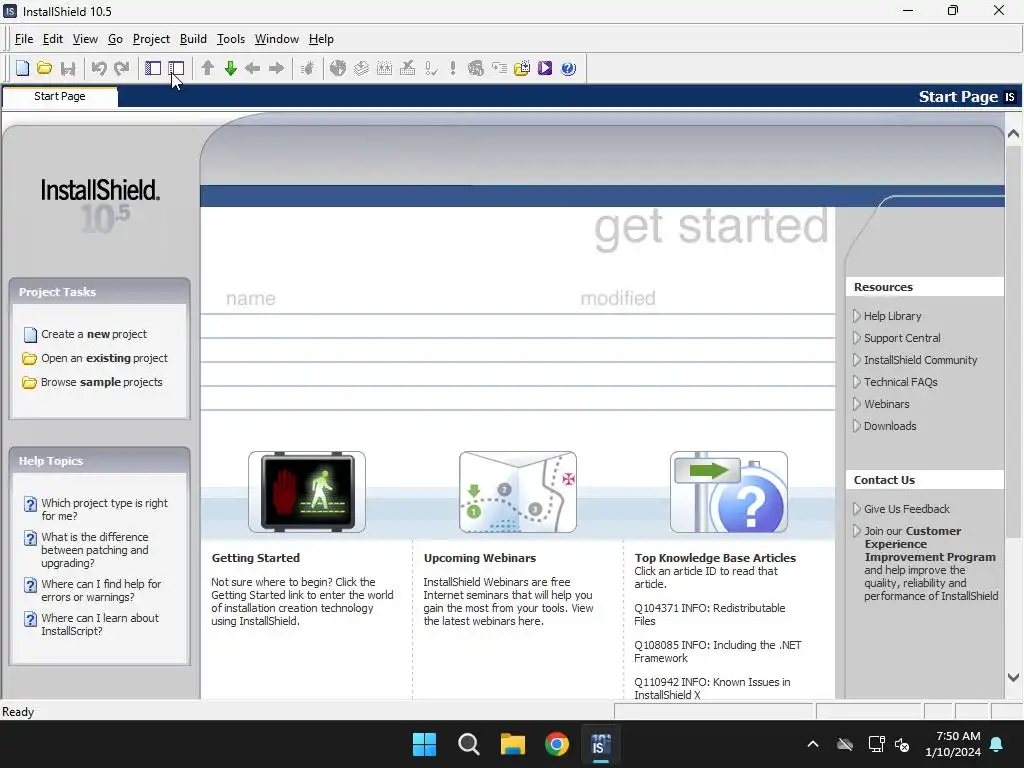Click Create a new project link
1024x768 pixels.
(x=93, y=334)
